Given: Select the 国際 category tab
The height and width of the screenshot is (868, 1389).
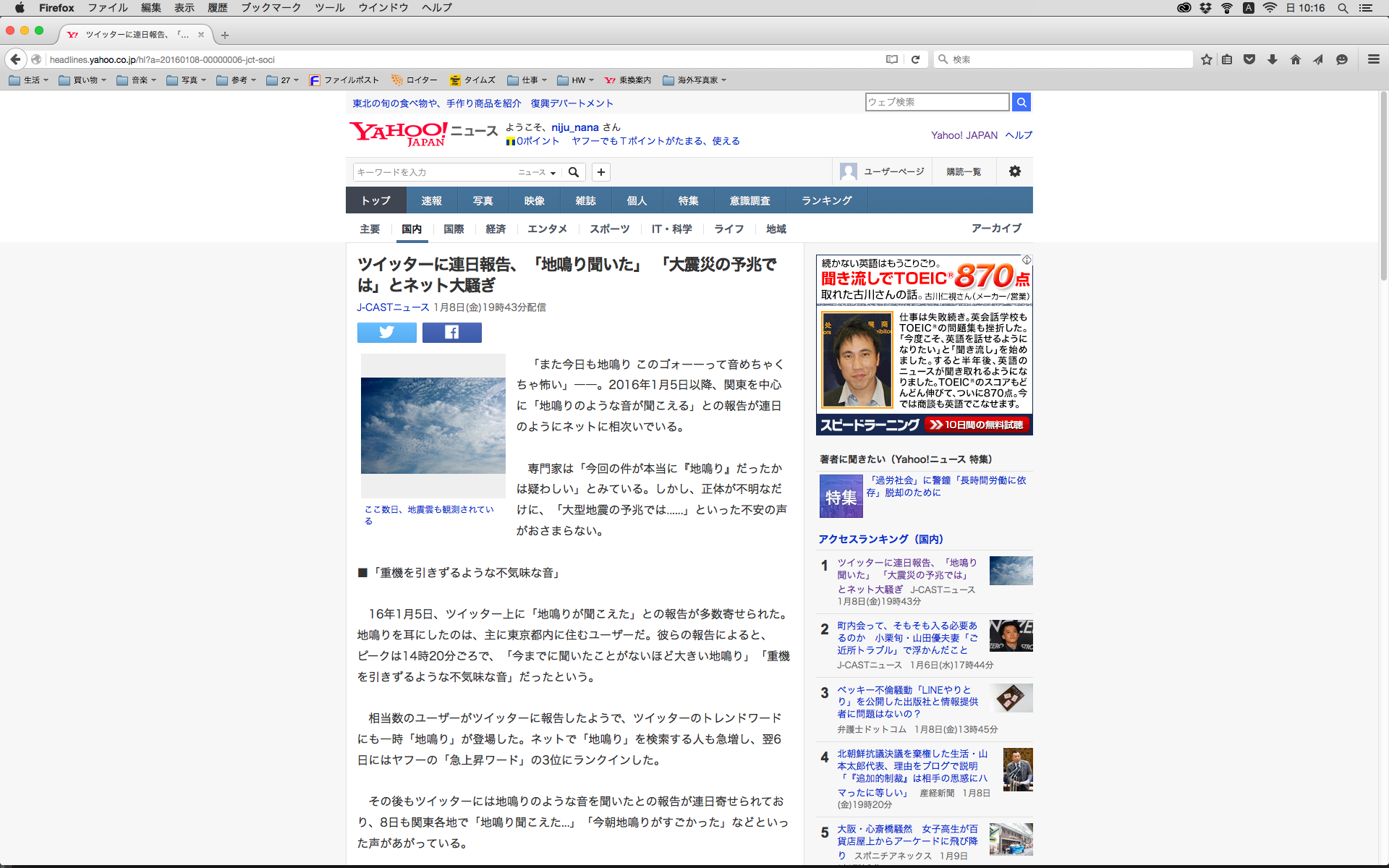Looking at the screenshot, I should pos(454,229).
